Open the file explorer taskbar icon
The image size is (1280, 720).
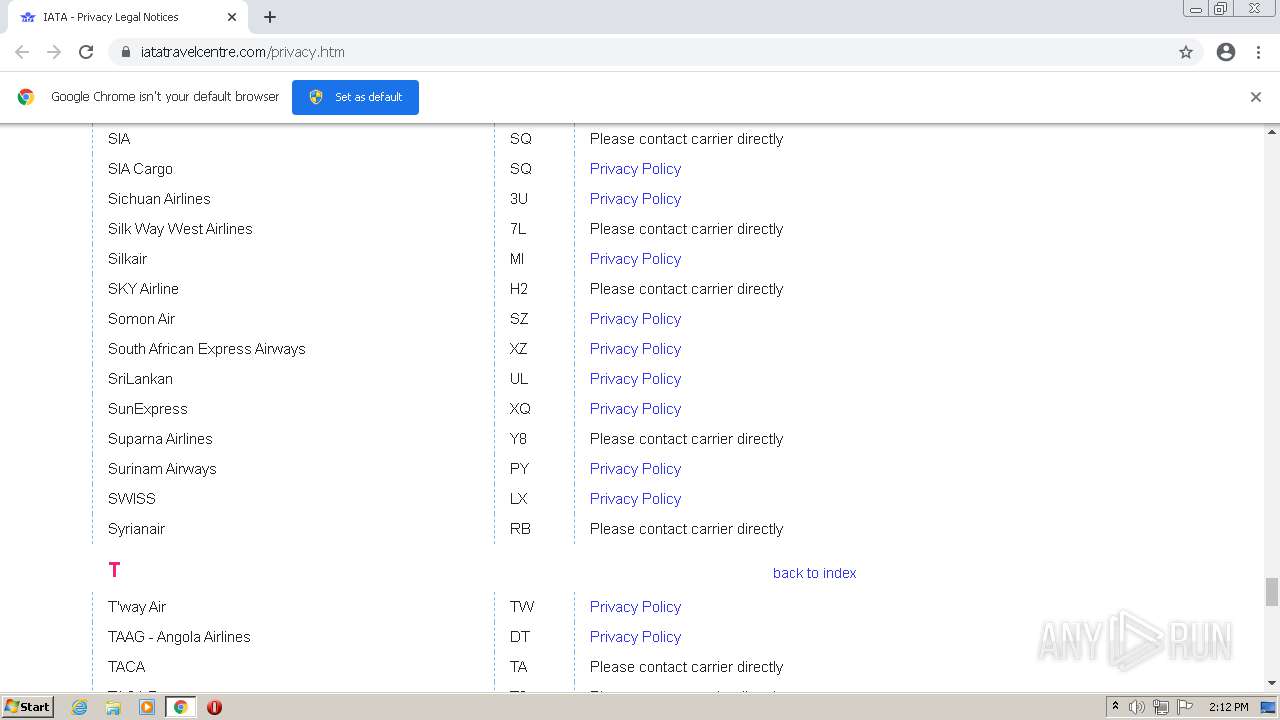(x=113, y=707)
